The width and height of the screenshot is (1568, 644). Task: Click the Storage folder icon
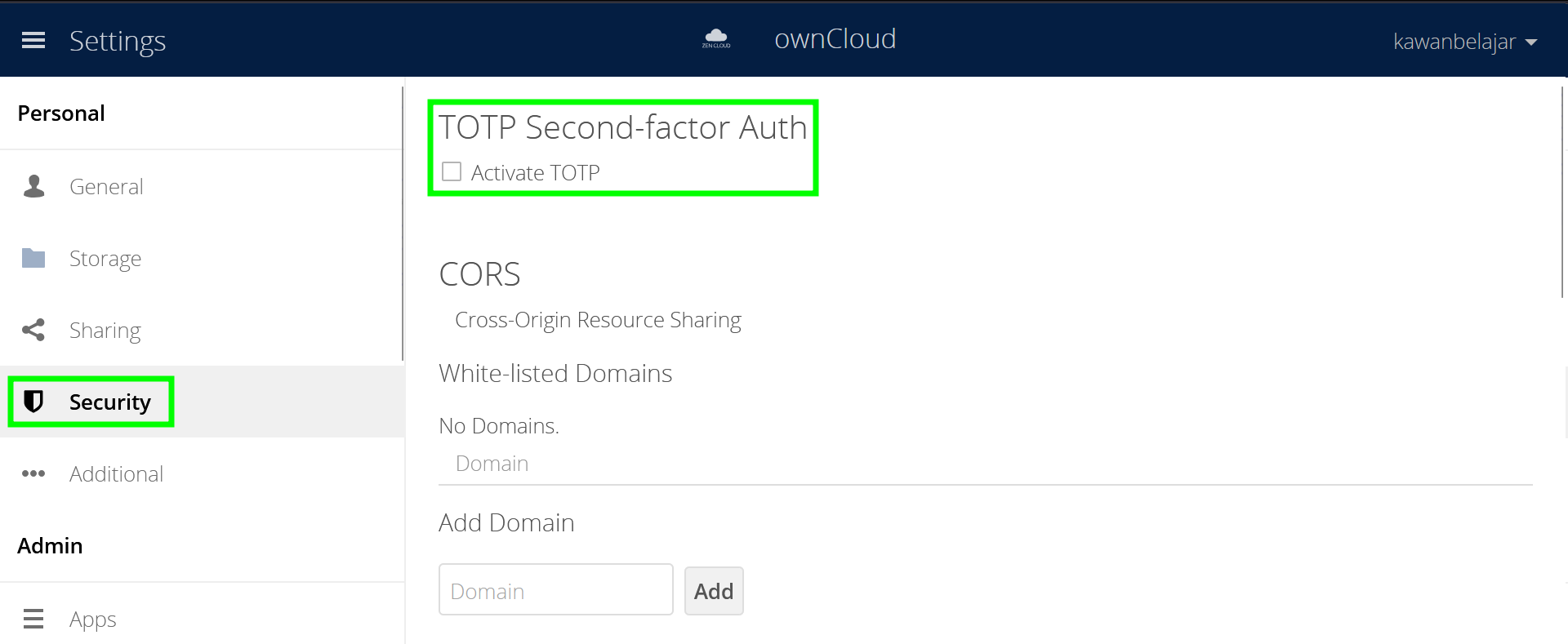33,258
